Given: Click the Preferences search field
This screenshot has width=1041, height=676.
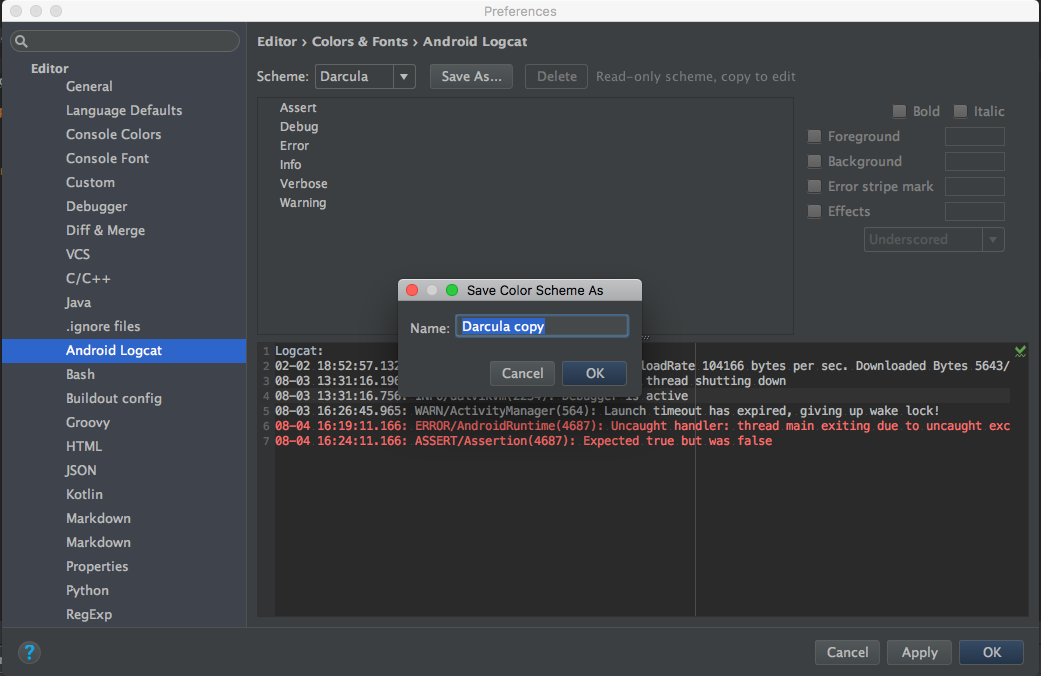Looking at the screenshot, I should tap(125, 41).
